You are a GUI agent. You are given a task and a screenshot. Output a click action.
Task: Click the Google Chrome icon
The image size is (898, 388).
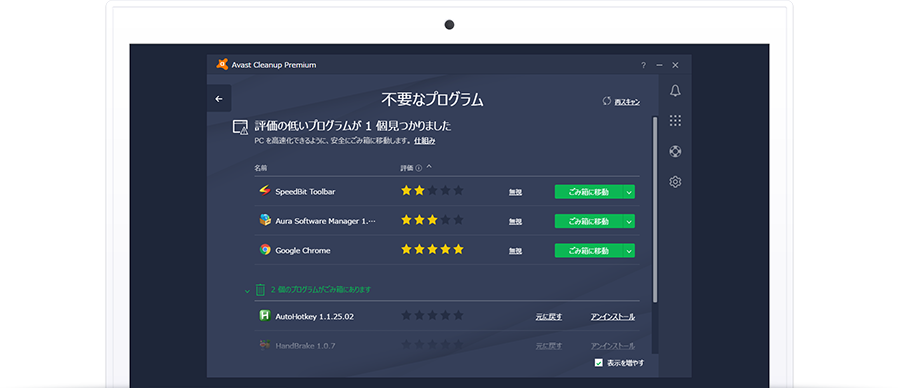(x=265, y=250)
